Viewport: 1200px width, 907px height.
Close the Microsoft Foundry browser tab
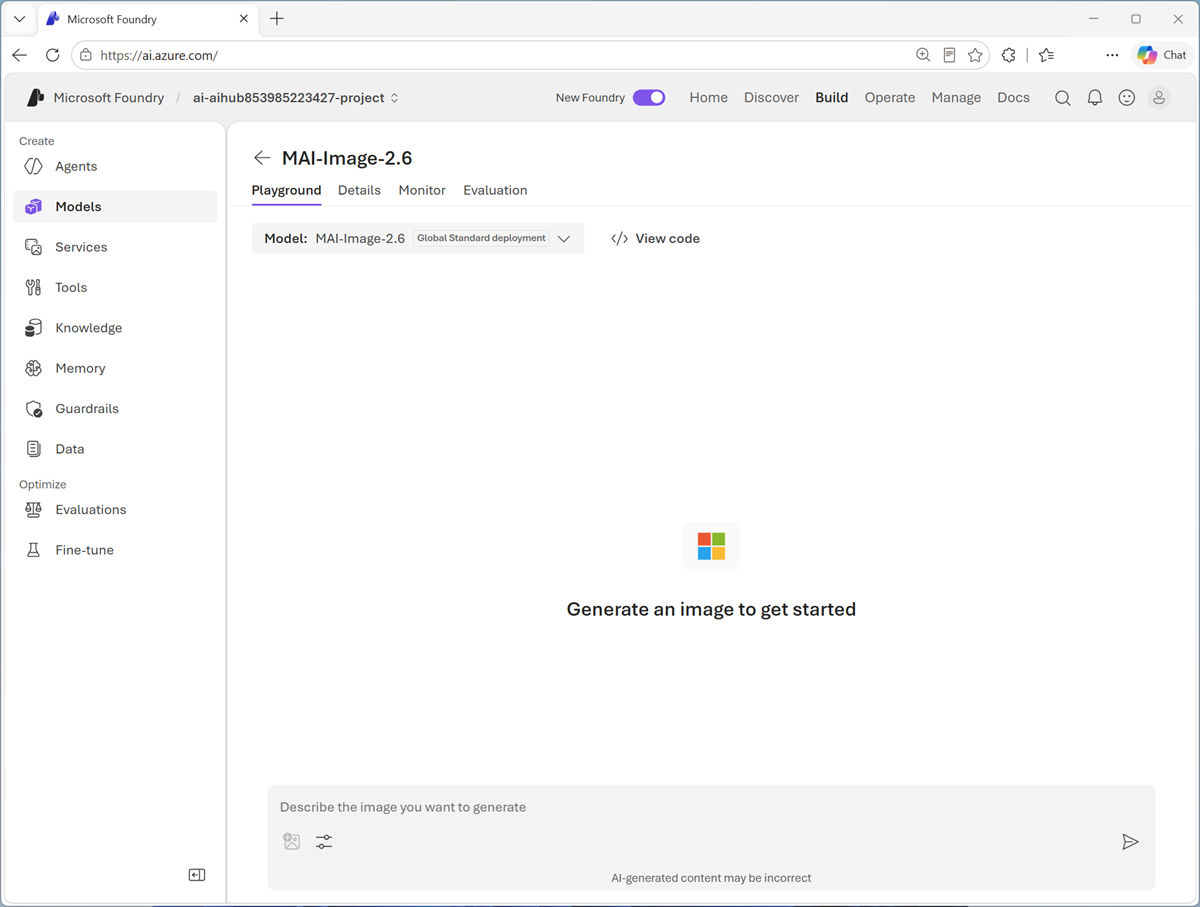244,19
